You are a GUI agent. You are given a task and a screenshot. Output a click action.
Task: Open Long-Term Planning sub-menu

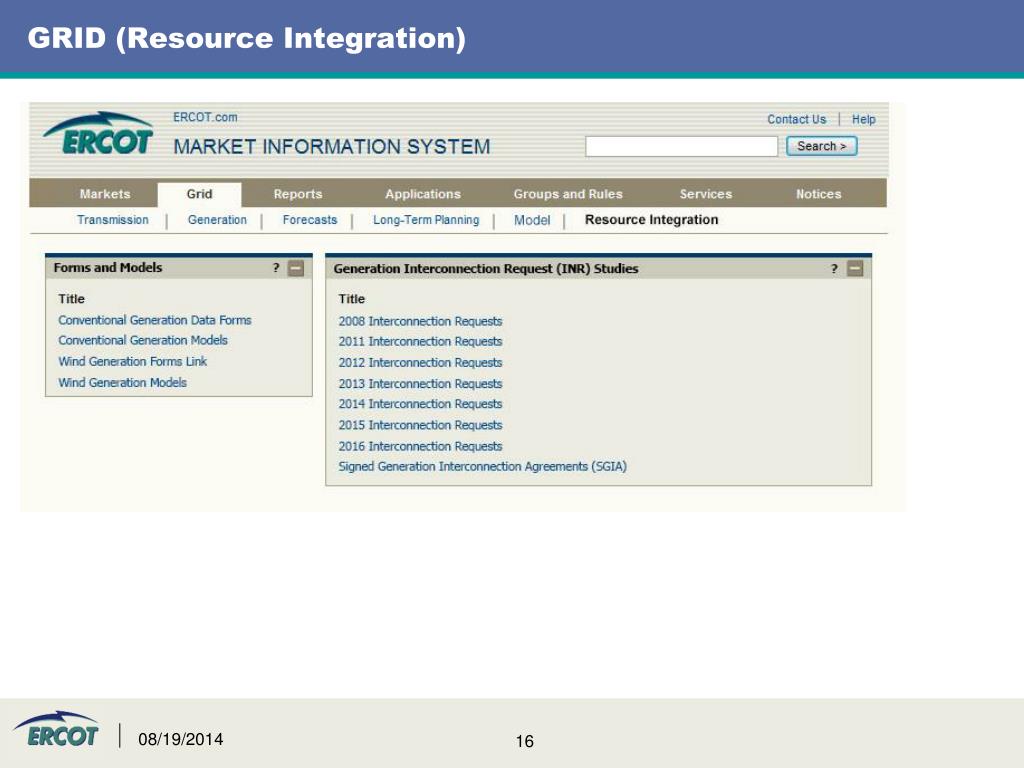pos(426,220)
